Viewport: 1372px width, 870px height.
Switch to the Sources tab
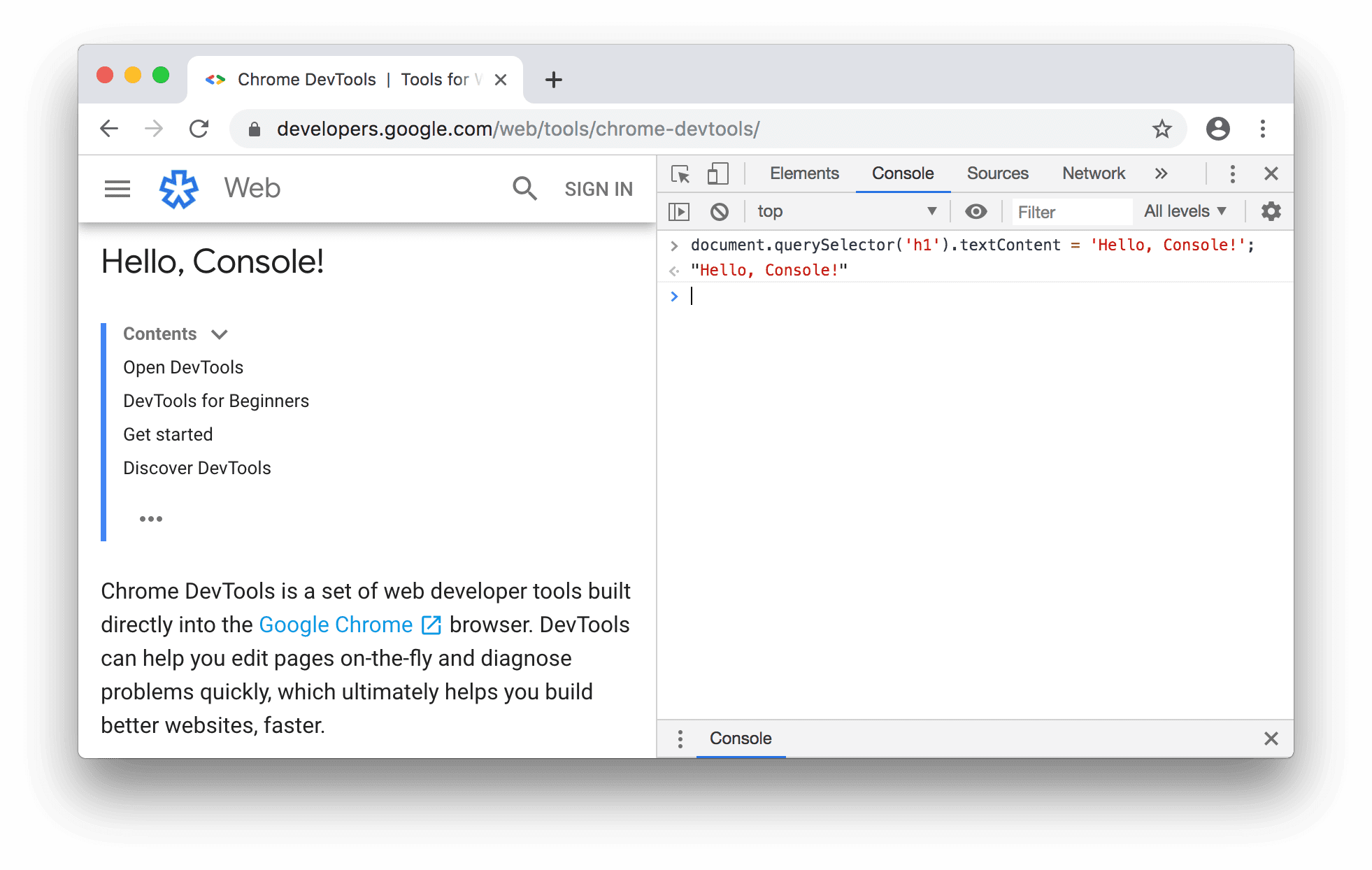(996, 172)
